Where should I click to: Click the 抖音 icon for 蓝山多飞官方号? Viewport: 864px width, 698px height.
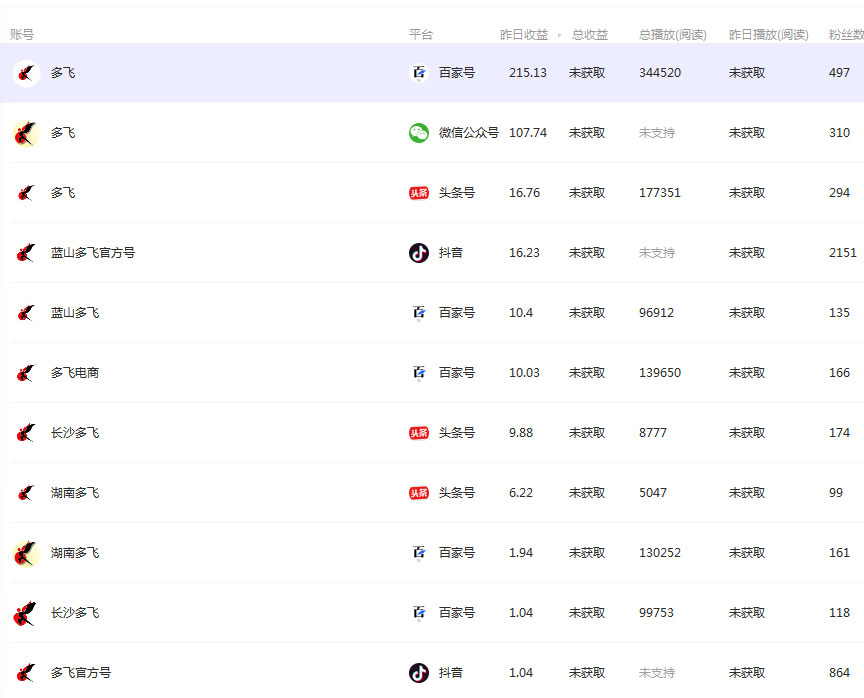pyautogui.click(x=419, y=253)
